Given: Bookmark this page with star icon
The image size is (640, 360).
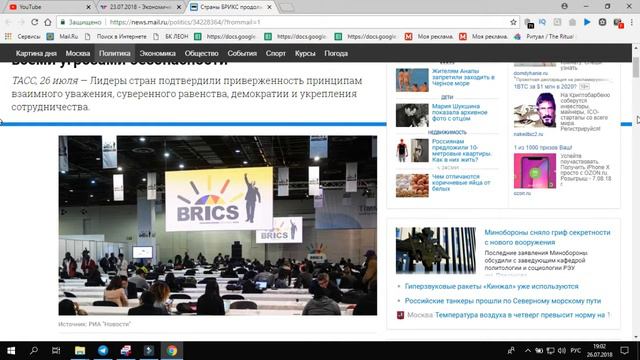Looking at the screenshot, I should coord(513,22).
